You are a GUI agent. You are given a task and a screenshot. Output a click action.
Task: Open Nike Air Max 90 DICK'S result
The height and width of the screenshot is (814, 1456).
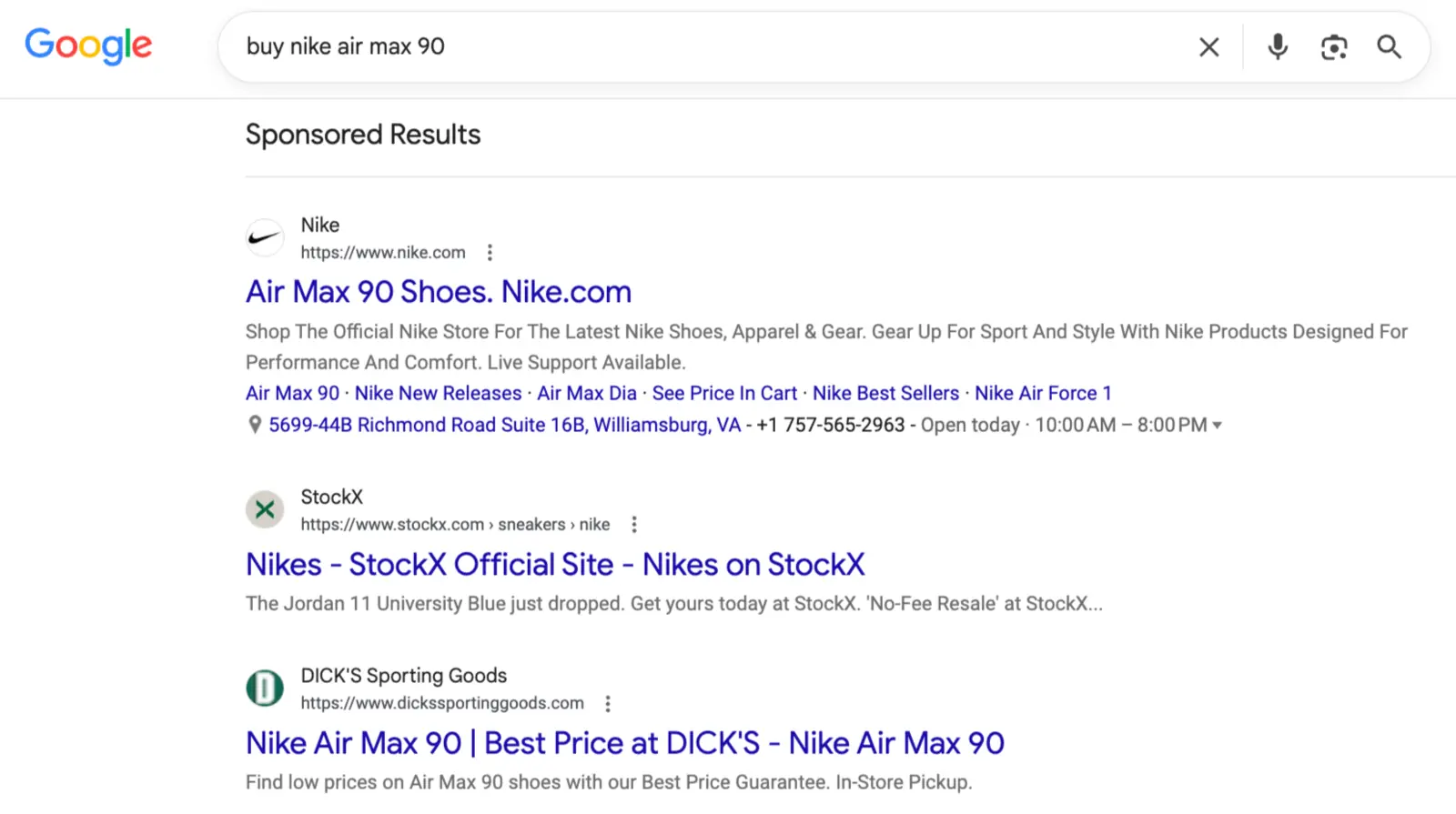pos(625,743)
